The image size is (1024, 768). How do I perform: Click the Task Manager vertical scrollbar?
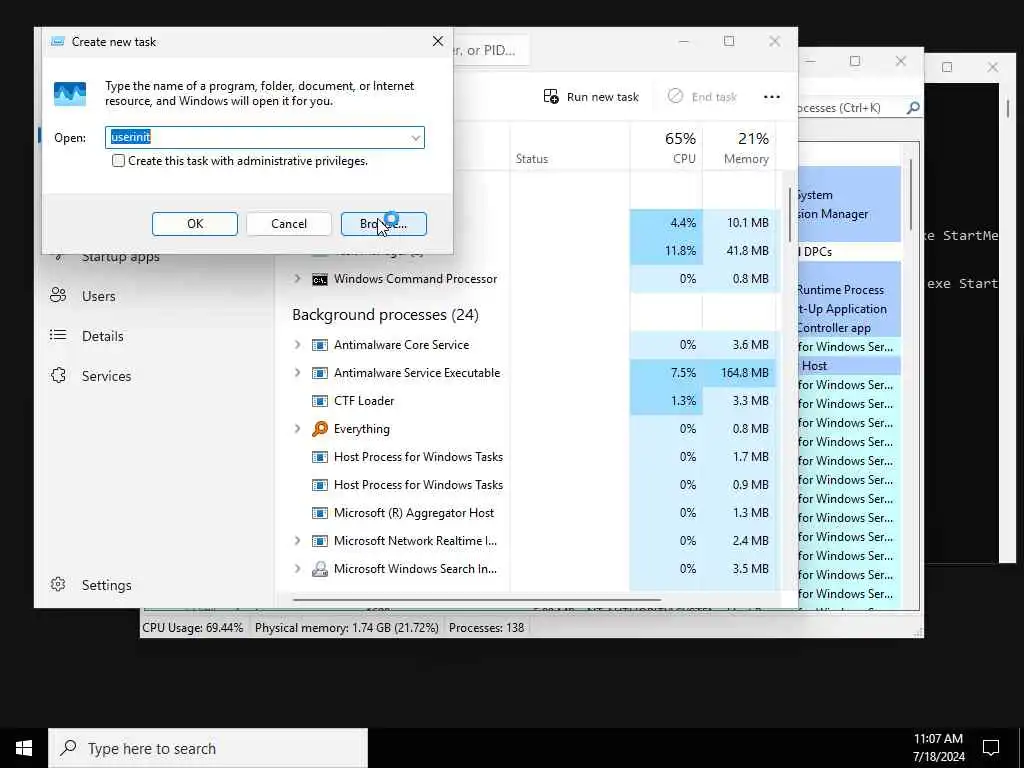[790, 216]
